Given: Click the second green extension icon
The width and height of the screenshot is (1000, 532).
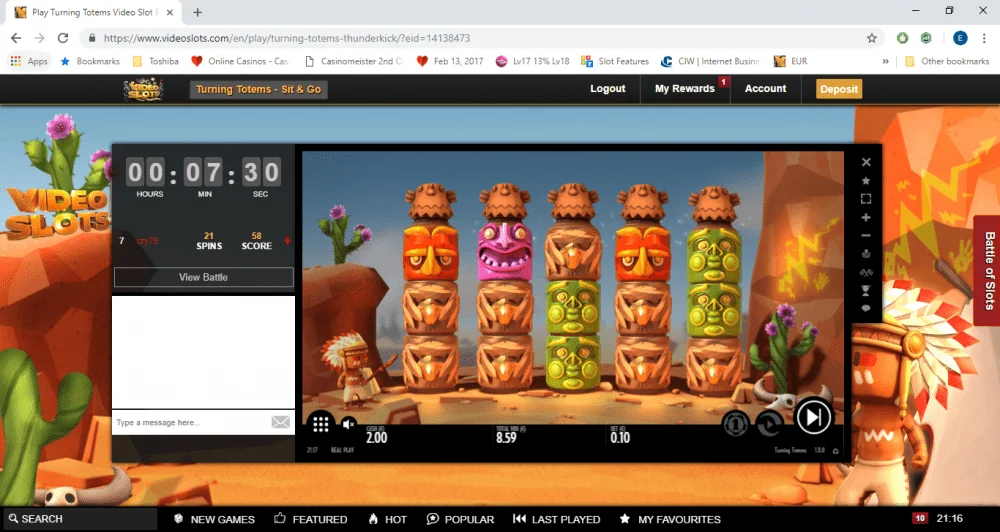Looking at the screenshot, I should point(926,38).
